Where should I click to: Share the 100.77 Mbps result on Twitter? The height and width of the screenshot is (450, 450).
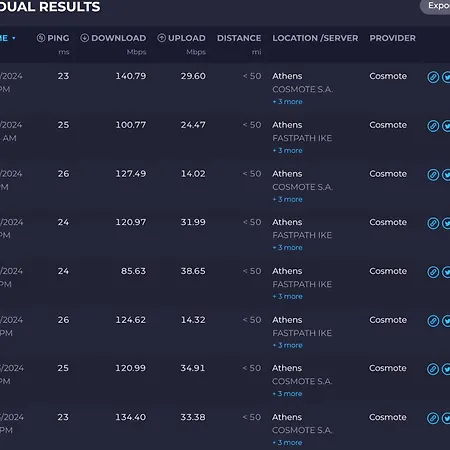tap(446, 126)
